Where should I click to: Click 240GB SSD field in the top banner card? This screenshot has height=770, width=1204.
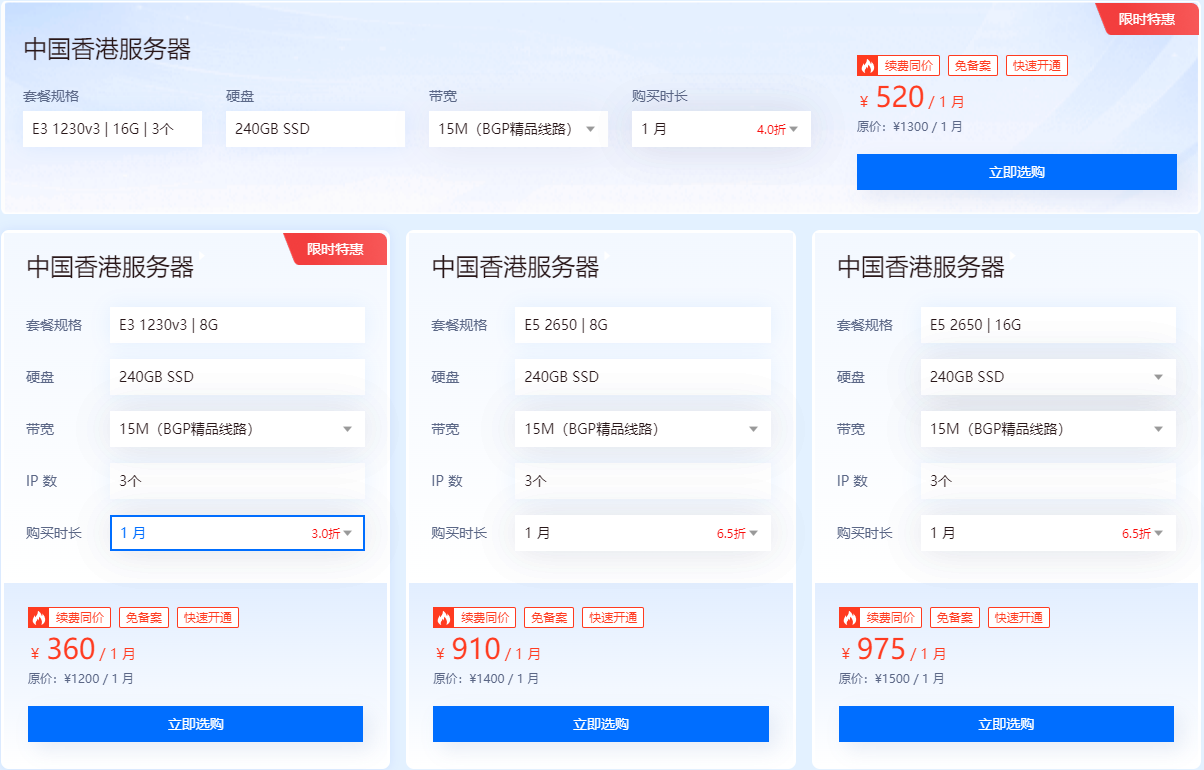315,129
